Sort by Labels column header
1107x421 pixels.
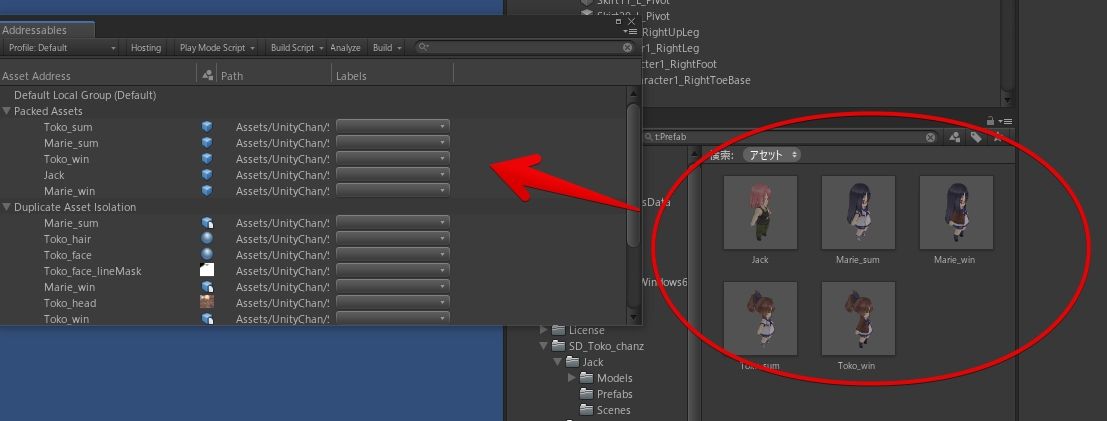(393, 75)
